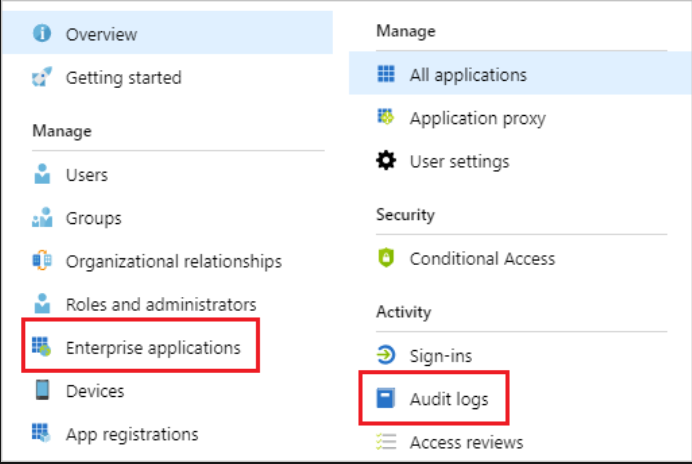Click the Sign-ins arrow icon
The image size is (692, 464).
click(x=386, y=355)
